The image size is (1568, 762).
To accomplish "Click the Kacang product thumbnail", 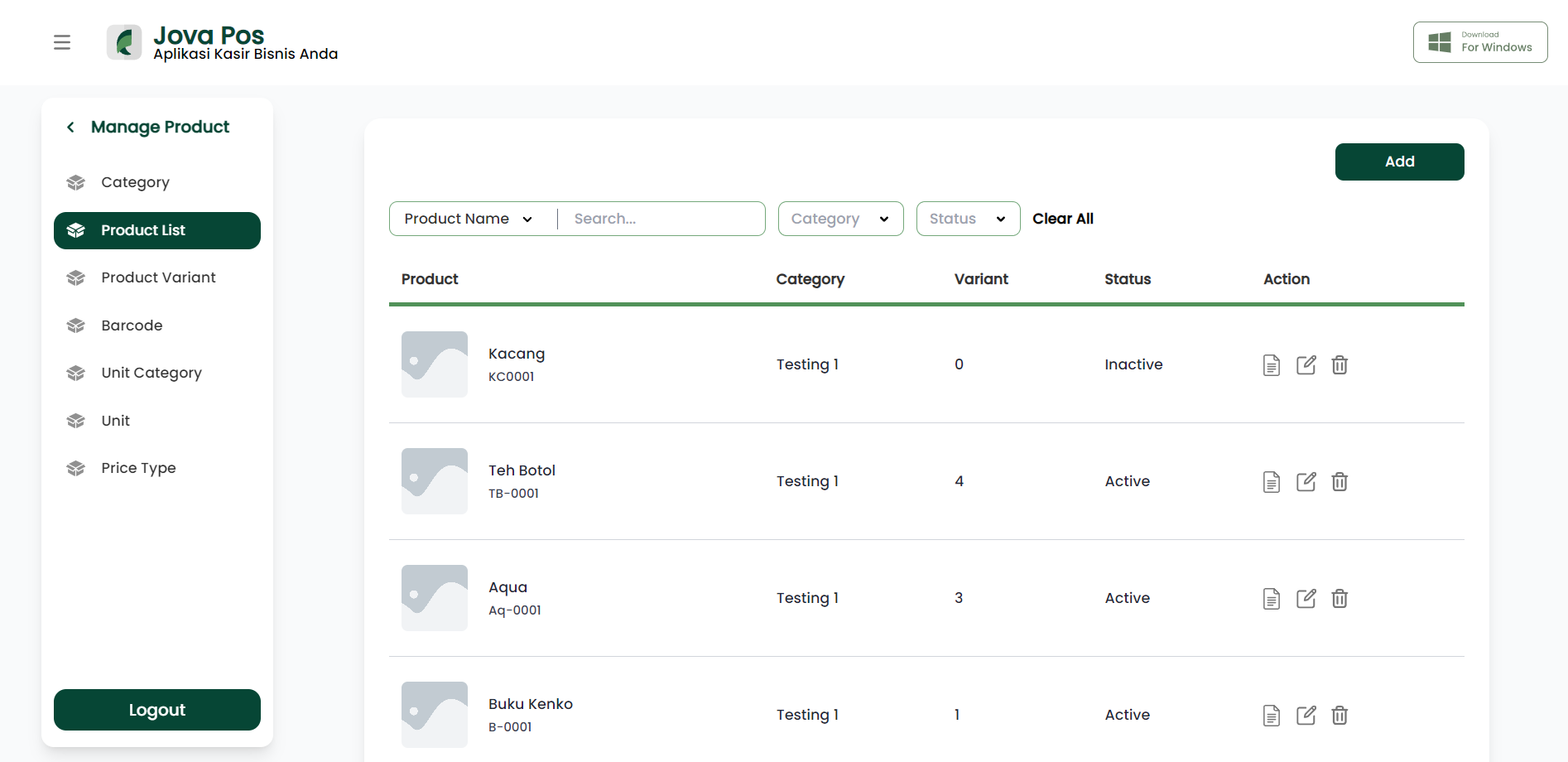I will pos(435,364).
